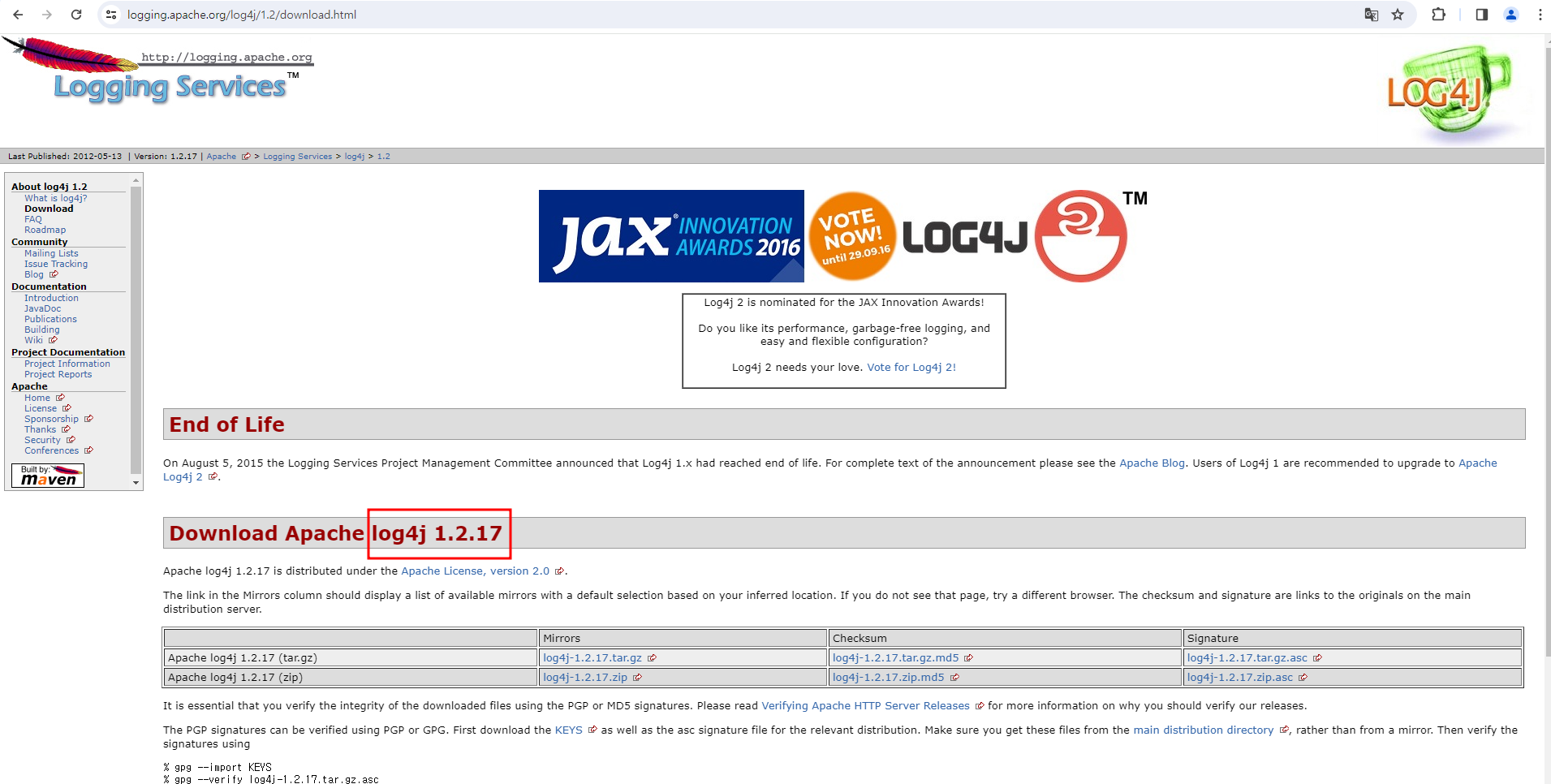
Task: Open site information icon in address bar
Action: (111, 15)
